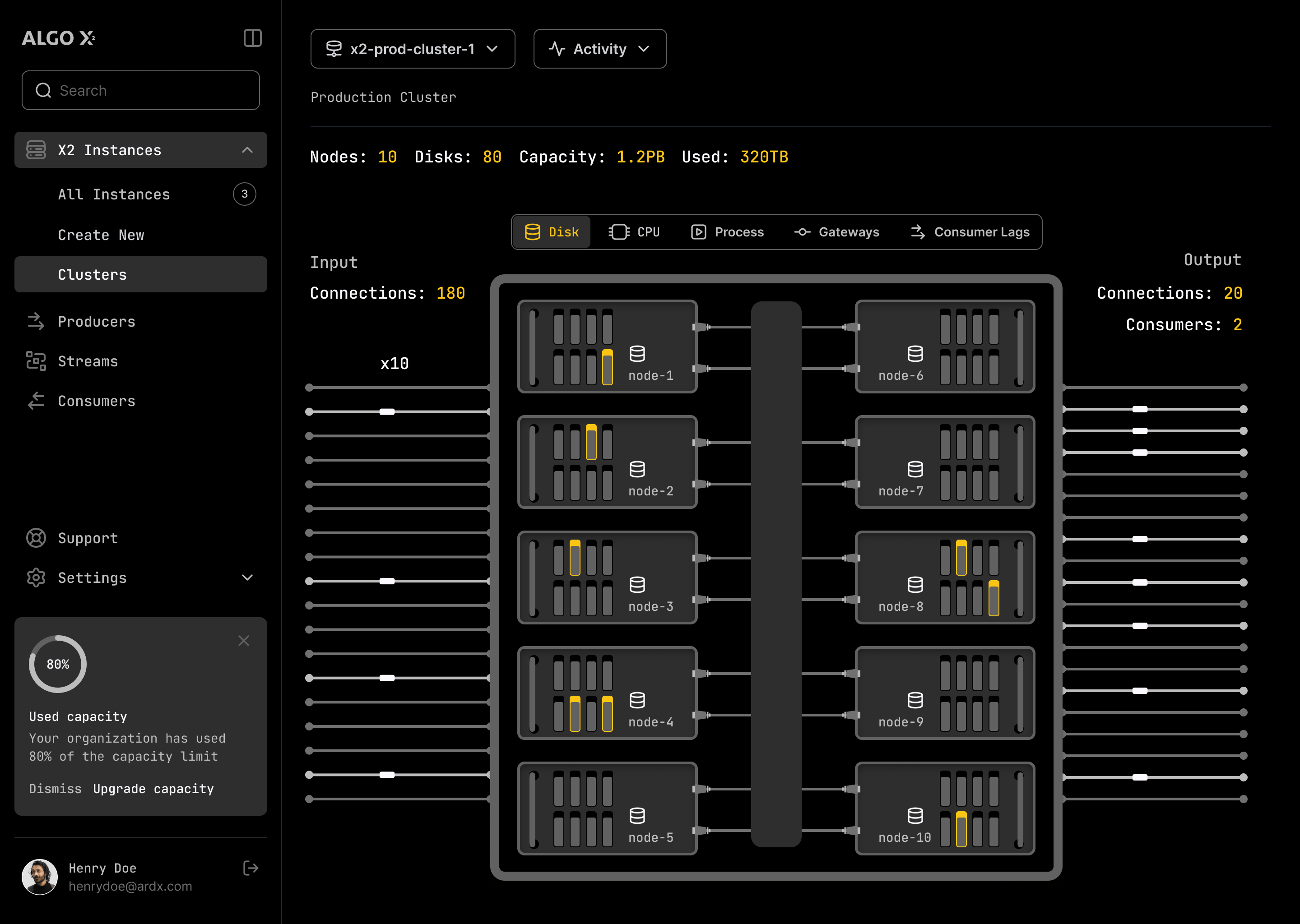The image size is (1300, 924).
Task: Expand the Activity dropdown menu
Action: click(598, 48)
